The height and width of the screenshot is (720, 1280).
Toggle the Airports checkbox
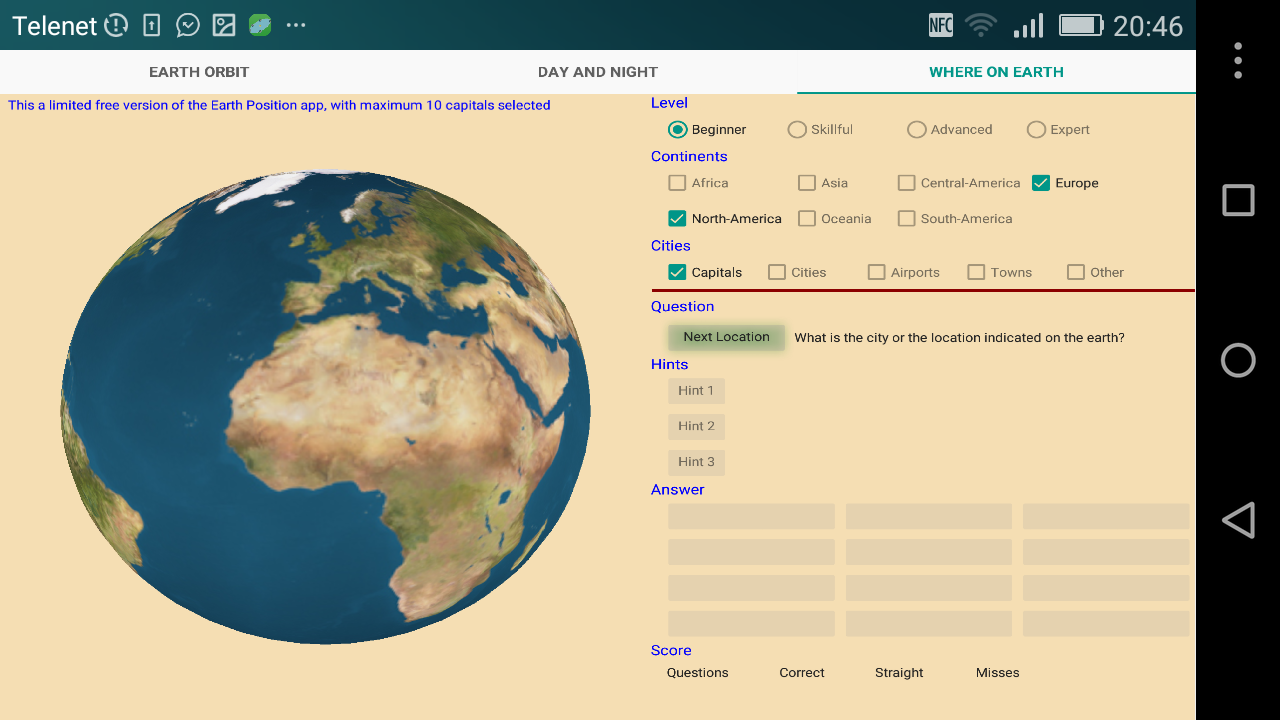(x=876, y=272)
